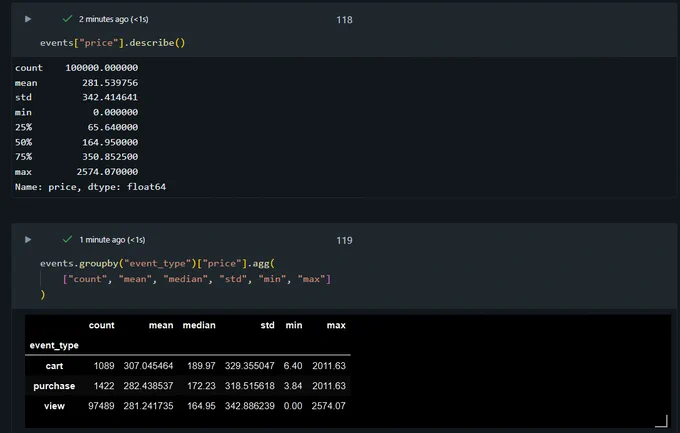
Task: Click purchase median cell 172.23
Action: [x=201, y=386]
